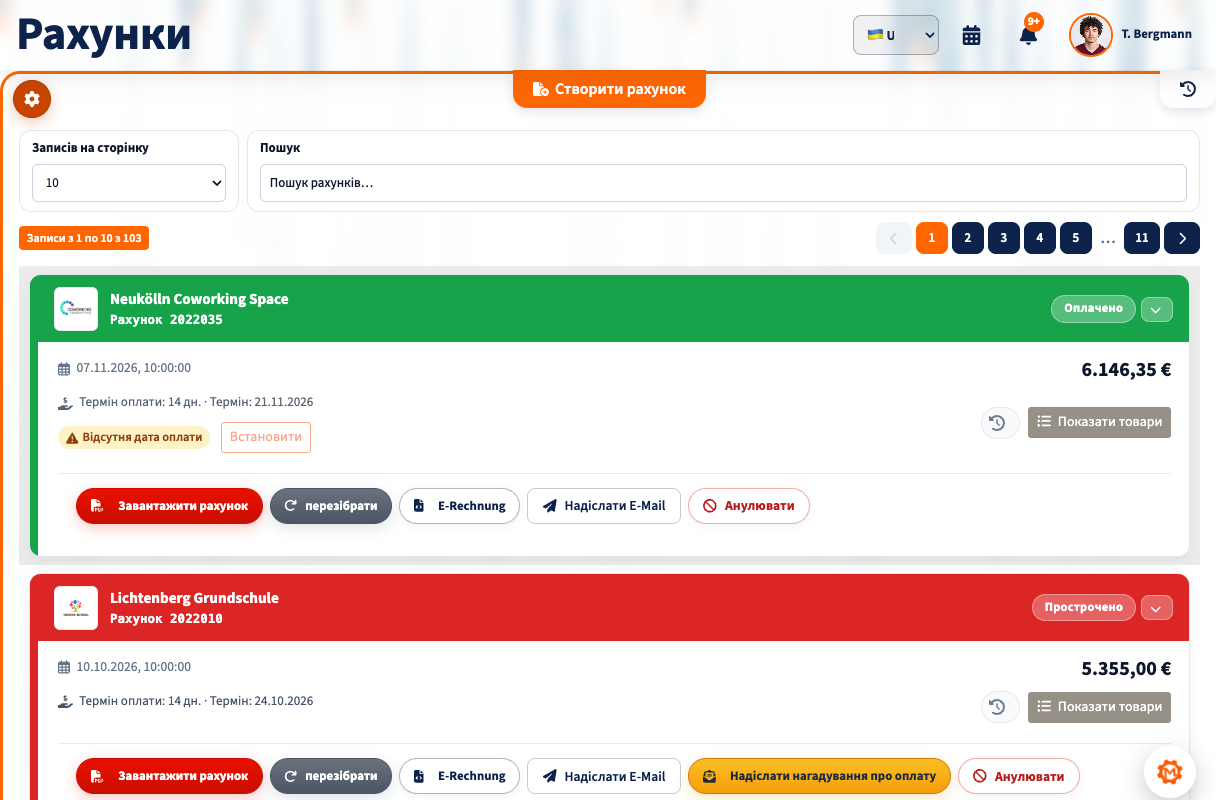Click payment term text ending 24.10.2026
The height and width of the screenshot is (800, 1216).
196,701
